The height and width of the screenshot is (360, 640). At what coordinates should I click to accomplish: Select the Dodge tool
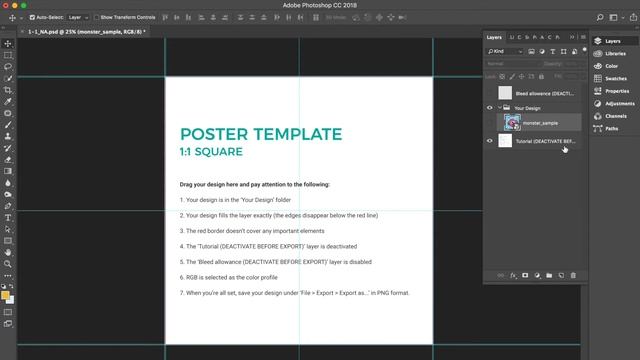[8, 194]
